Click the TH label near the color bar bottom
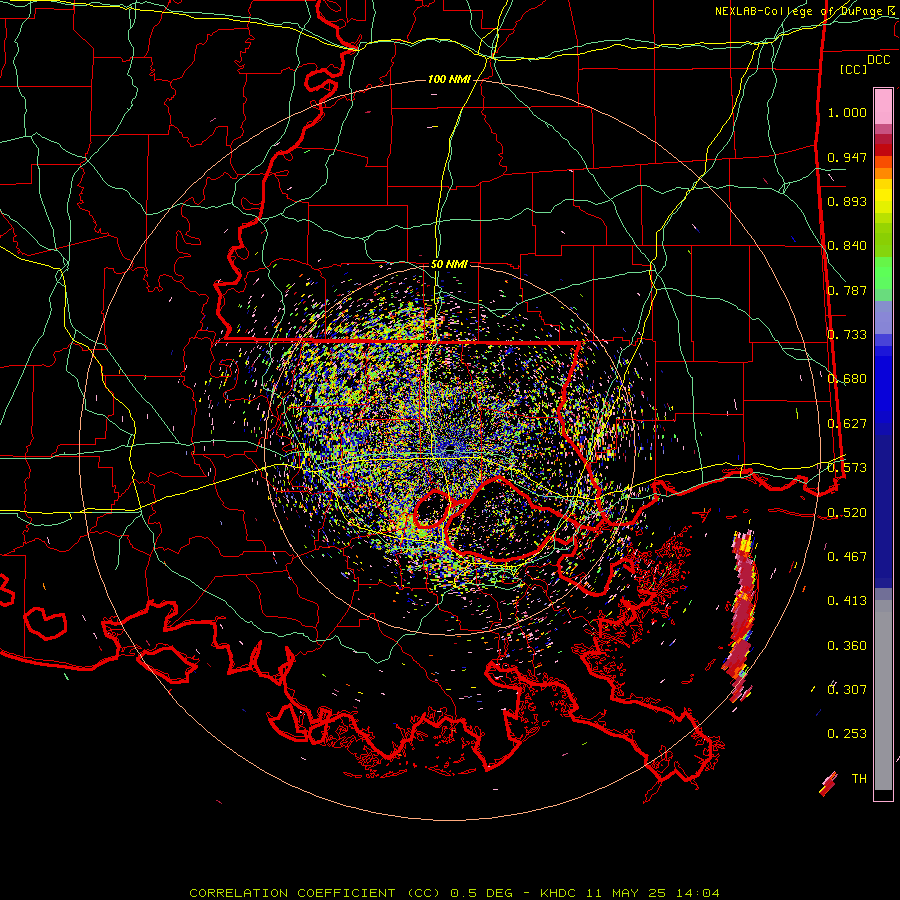The width and height of the screenshot is (900, 900). tap(859, 779)
